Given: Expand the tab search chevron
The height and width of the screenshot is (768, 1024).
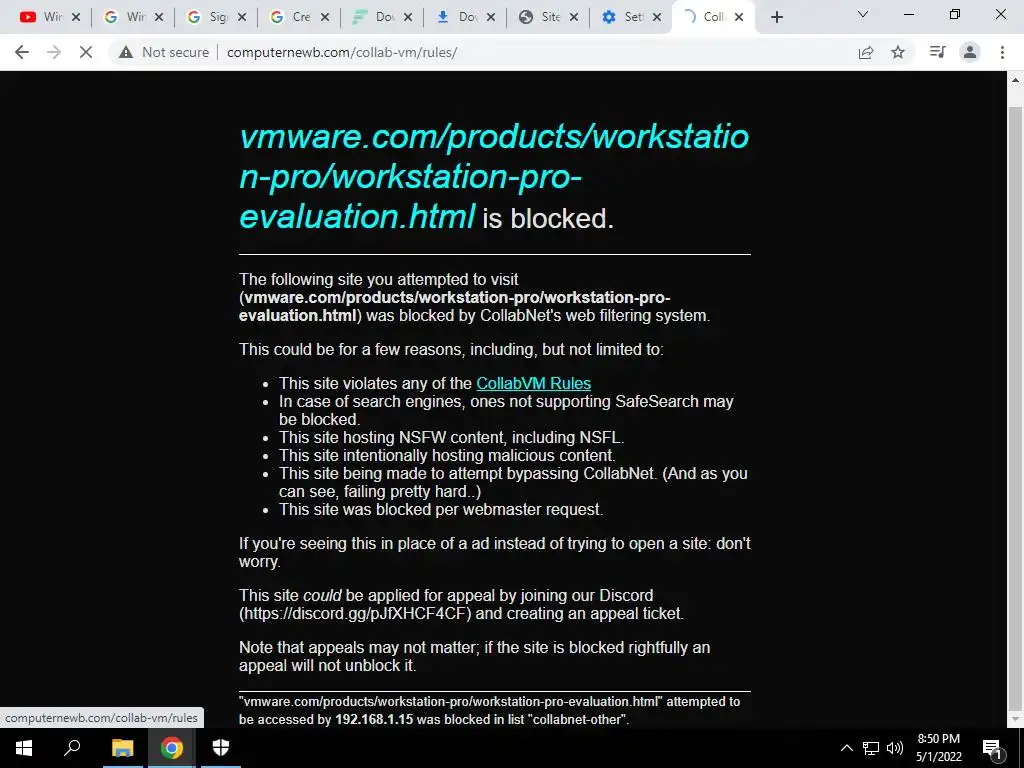Looking at the screenshot, I should (x=863, y=14).
